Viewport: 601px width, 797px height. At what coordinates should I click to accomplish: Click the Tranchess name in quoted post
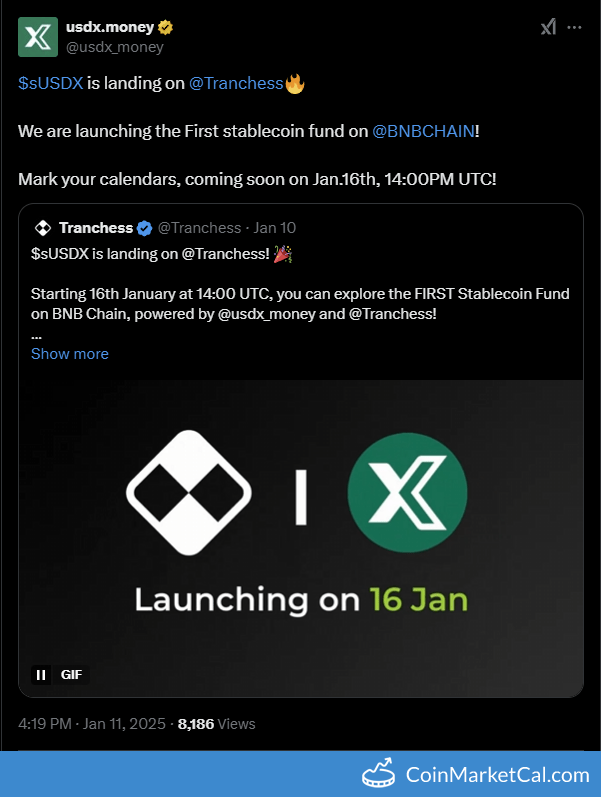click(96, 228)
